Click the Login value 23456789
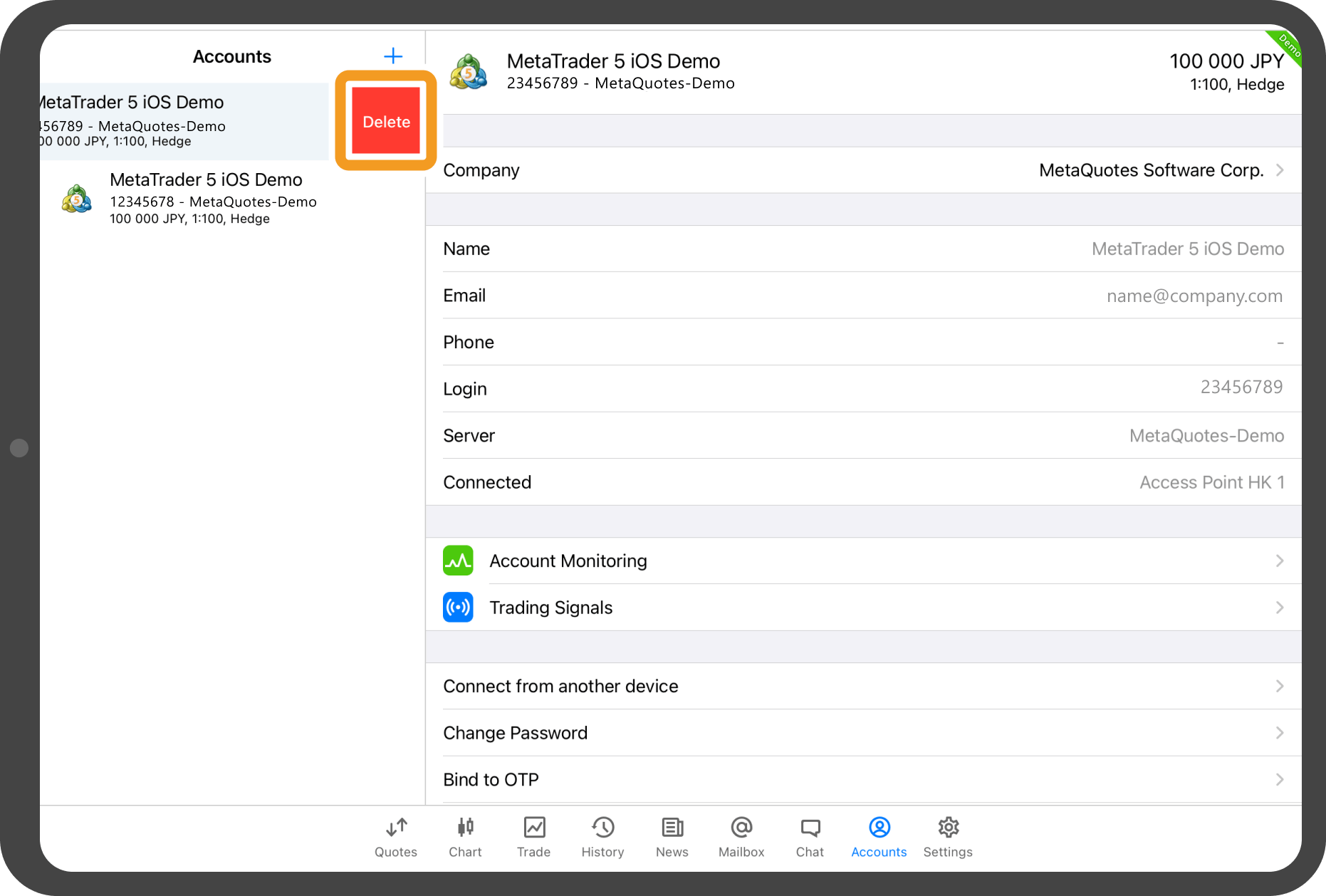The width and height of the screenshot is (1326, 896). (1241, 387)
